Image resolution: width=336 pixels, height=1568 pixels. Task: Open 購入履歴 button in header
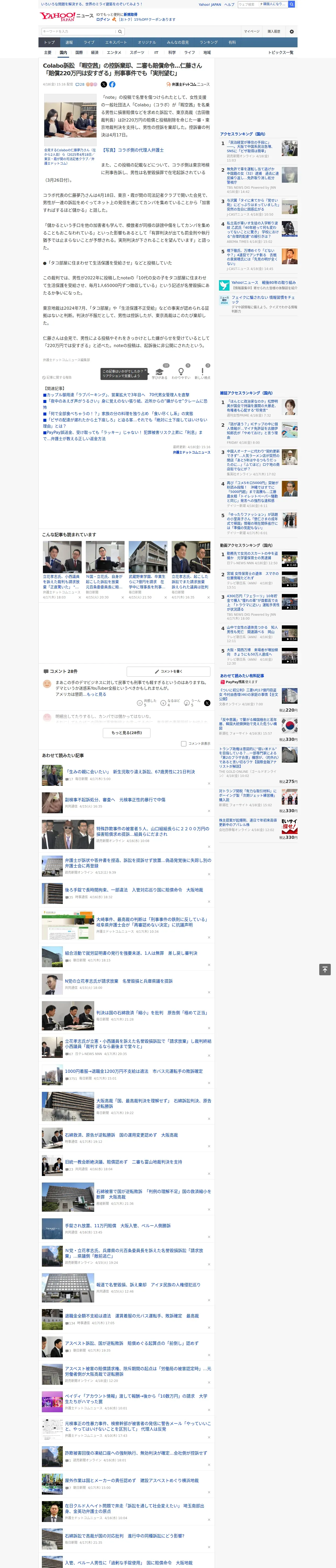[x=274, y=32]
